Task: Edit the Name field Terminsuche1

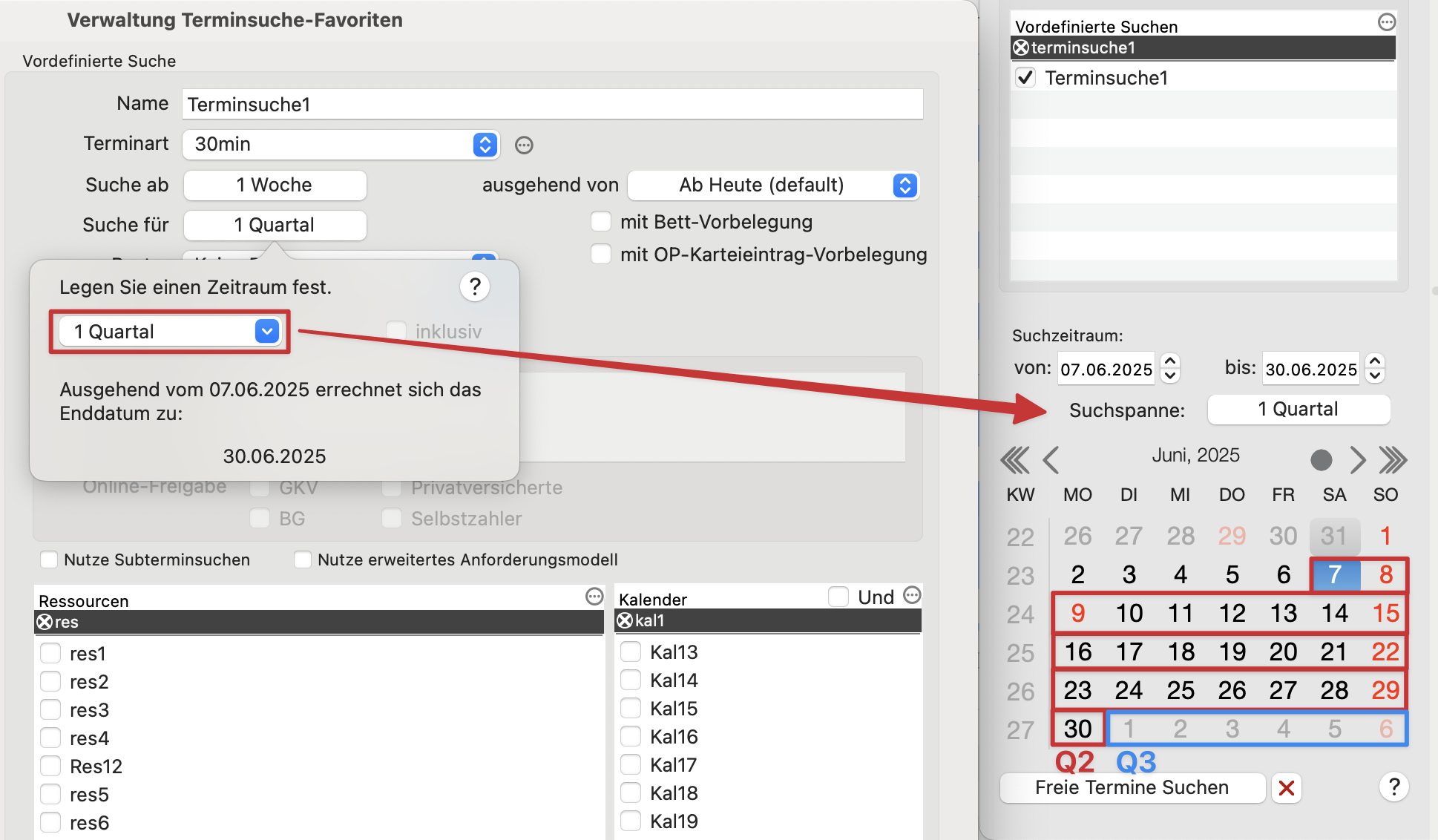Action: click(553, 104)
